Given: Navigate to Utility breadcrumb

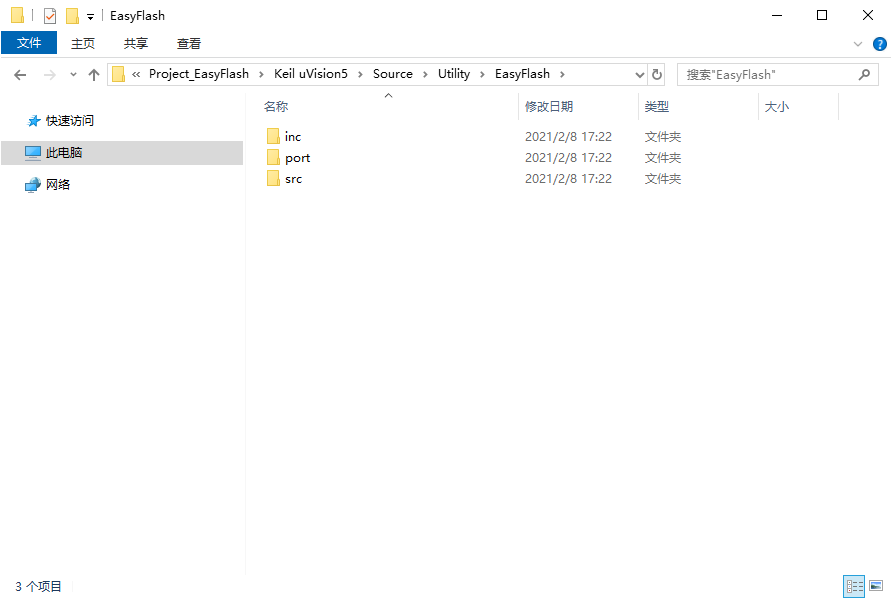Looking at the screenshot, I should tap(454, 74).
